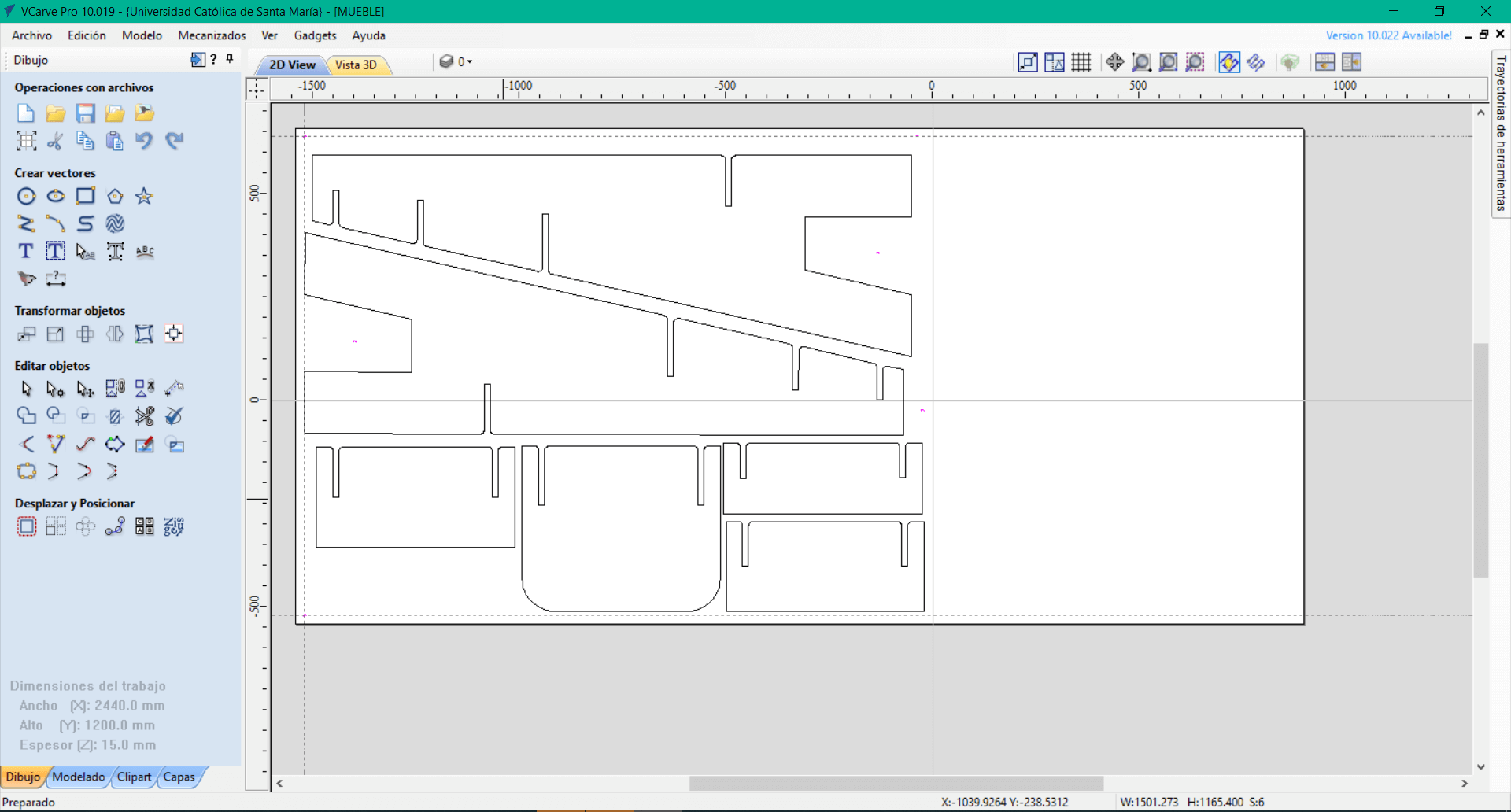The height and width of the screenshot is (812, 1511).
Task: Import a bitmap using the folder with bird icon
Action: pos(145,113)
